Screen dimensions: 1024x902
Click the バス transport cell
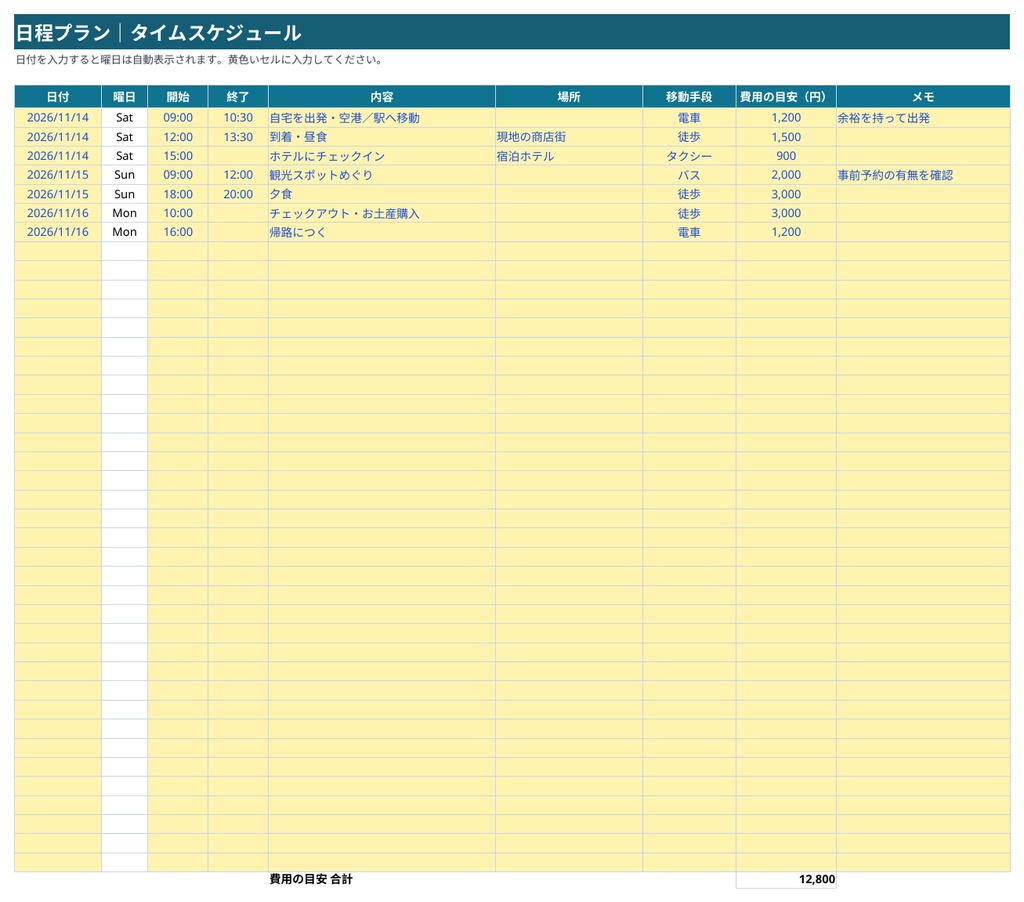(689, 175)
